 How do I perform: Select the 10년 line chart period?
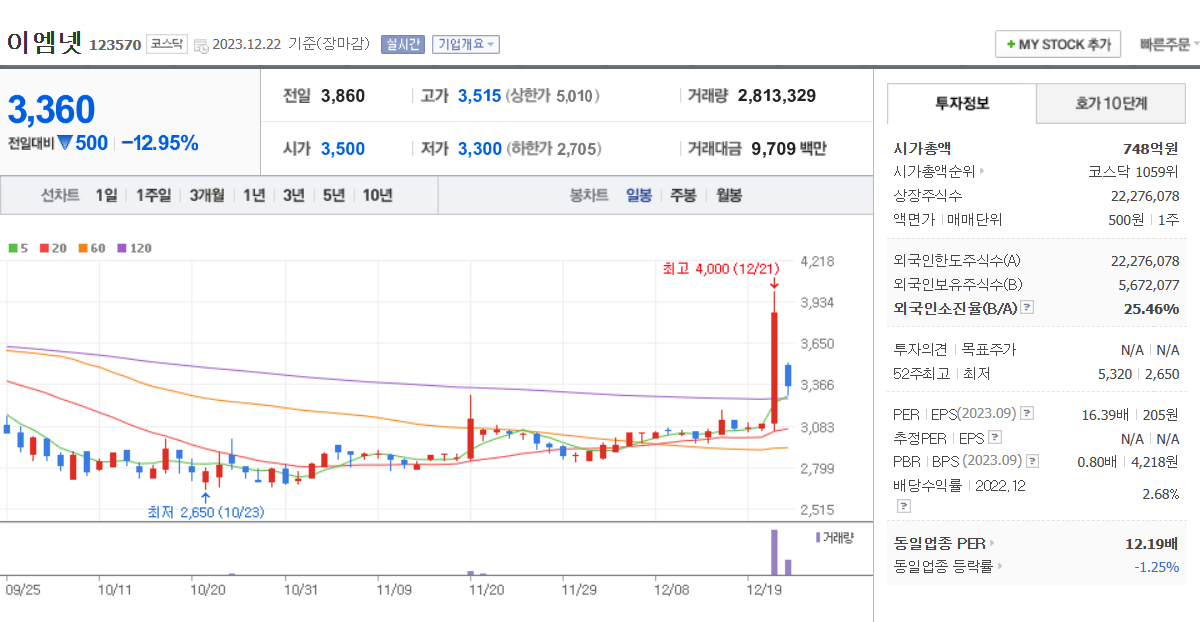tap(377, 195)
